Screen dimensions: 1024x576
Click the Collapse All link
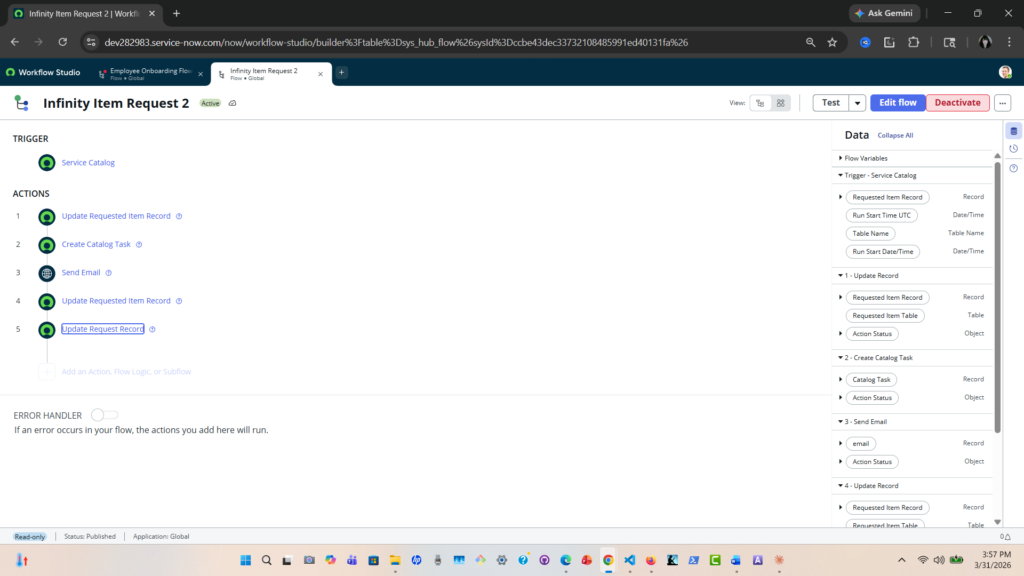[x=895, y=135]
